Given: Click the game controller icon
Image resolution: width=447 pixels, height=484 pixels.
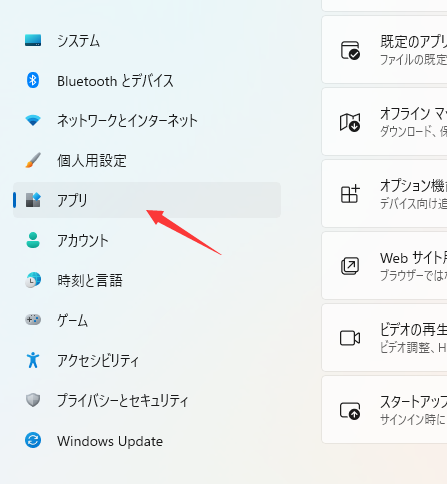Looking at the screenshot, I should click(x=33, y=320).
